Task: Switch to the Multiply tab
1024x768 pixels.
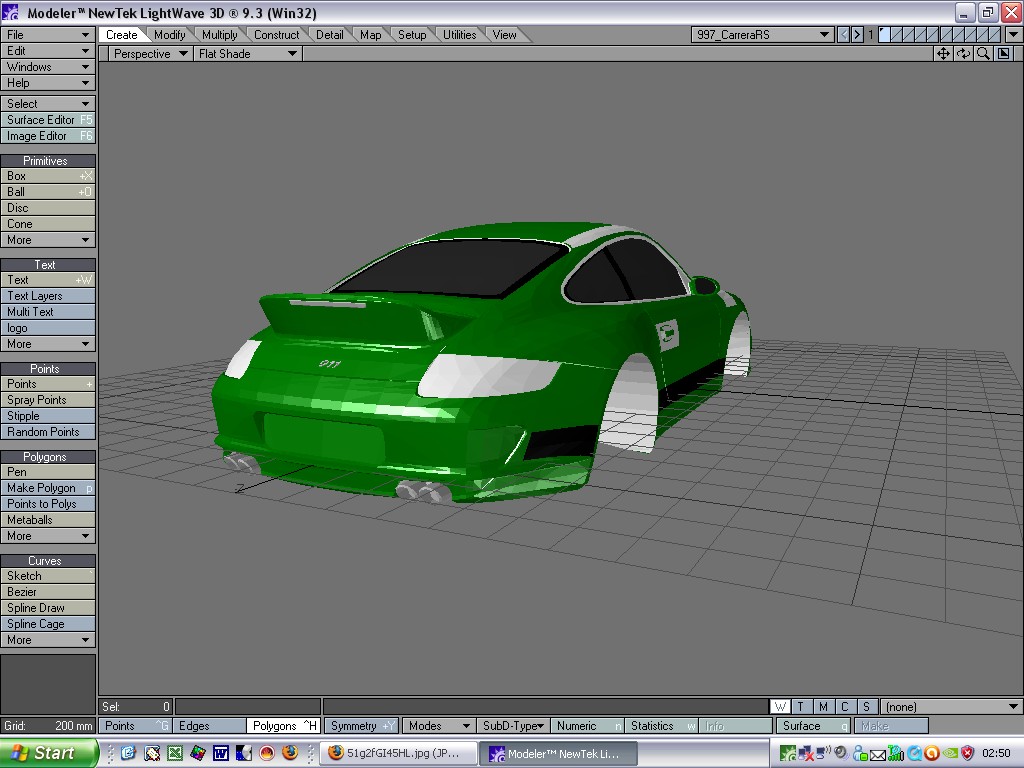Action: coord(219,35)
